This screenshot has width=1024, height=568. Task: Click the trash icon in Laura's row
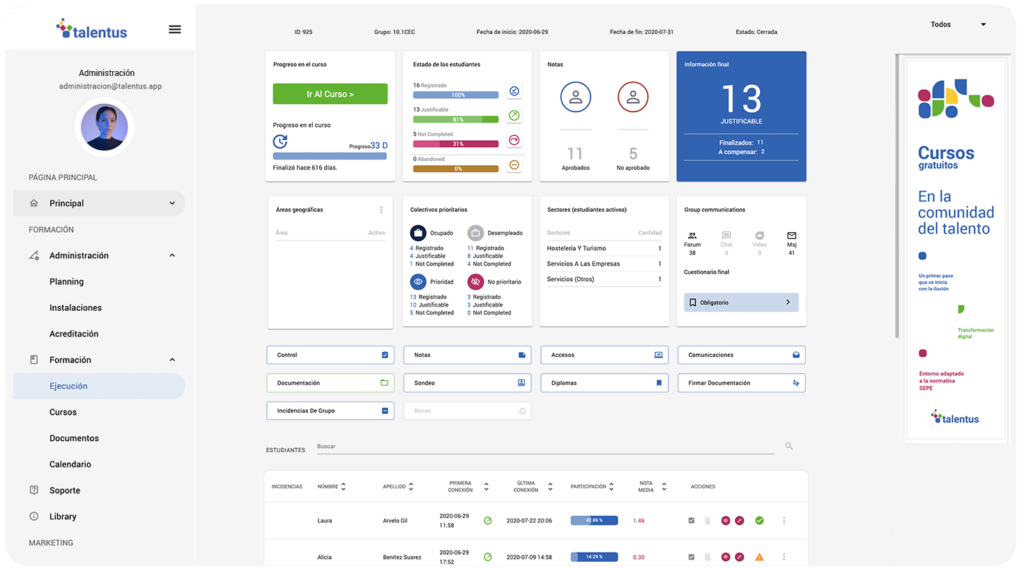(x=707, y=521)
